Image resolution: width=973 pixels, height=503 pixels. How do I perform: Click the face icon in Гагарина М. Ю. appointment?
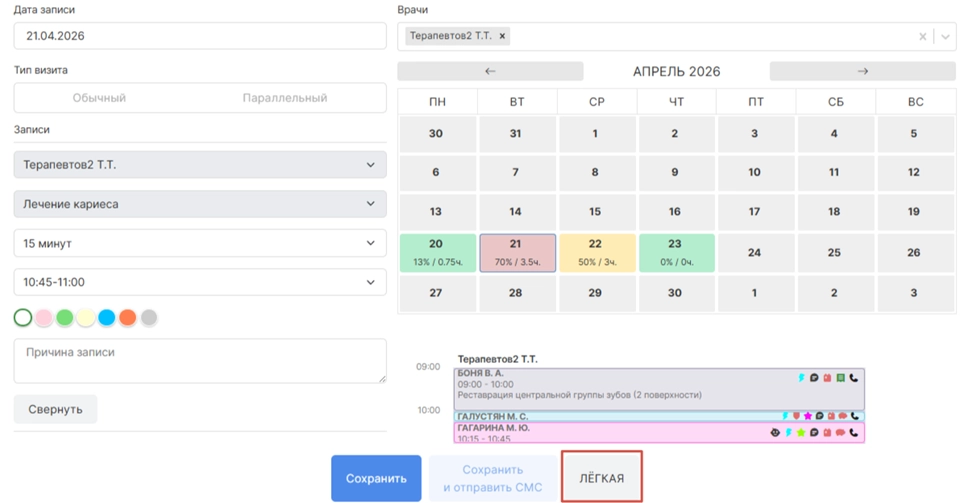click(x=775, y=433)
